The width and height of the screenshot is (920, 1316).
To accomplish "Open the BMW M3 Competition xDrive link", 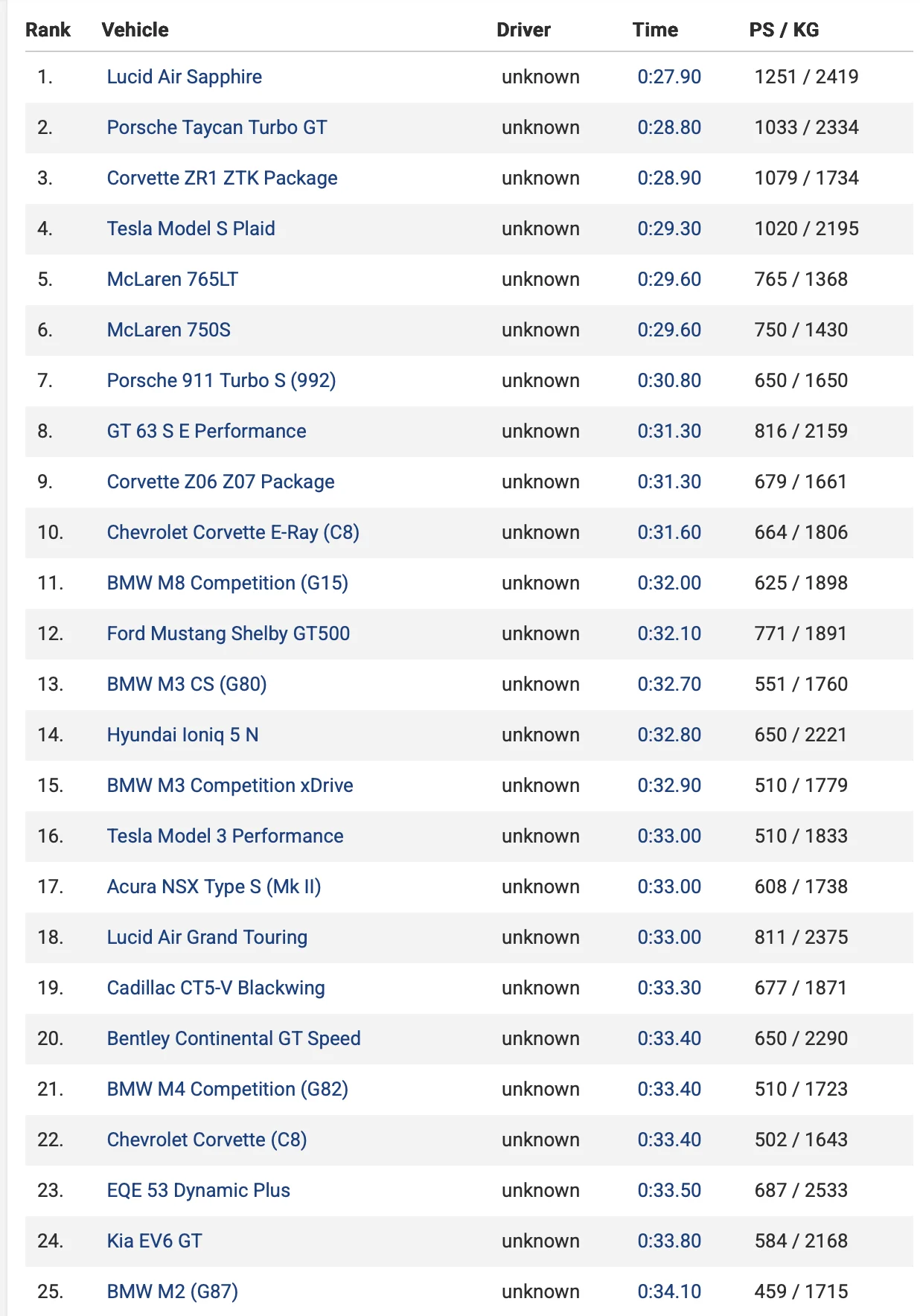I will click(x=230, y=785).
